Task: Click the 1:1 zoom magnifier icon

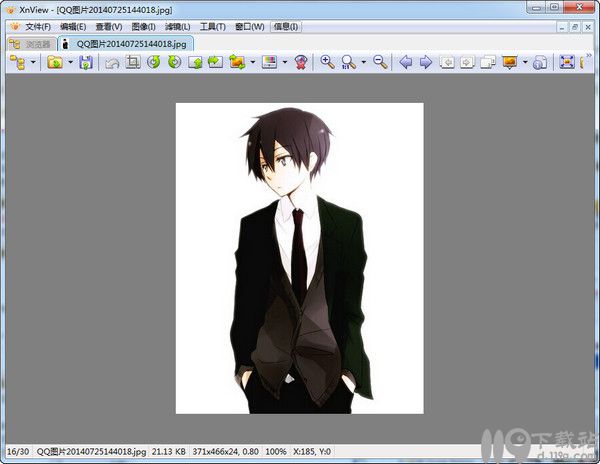Action: click(349, 62)
